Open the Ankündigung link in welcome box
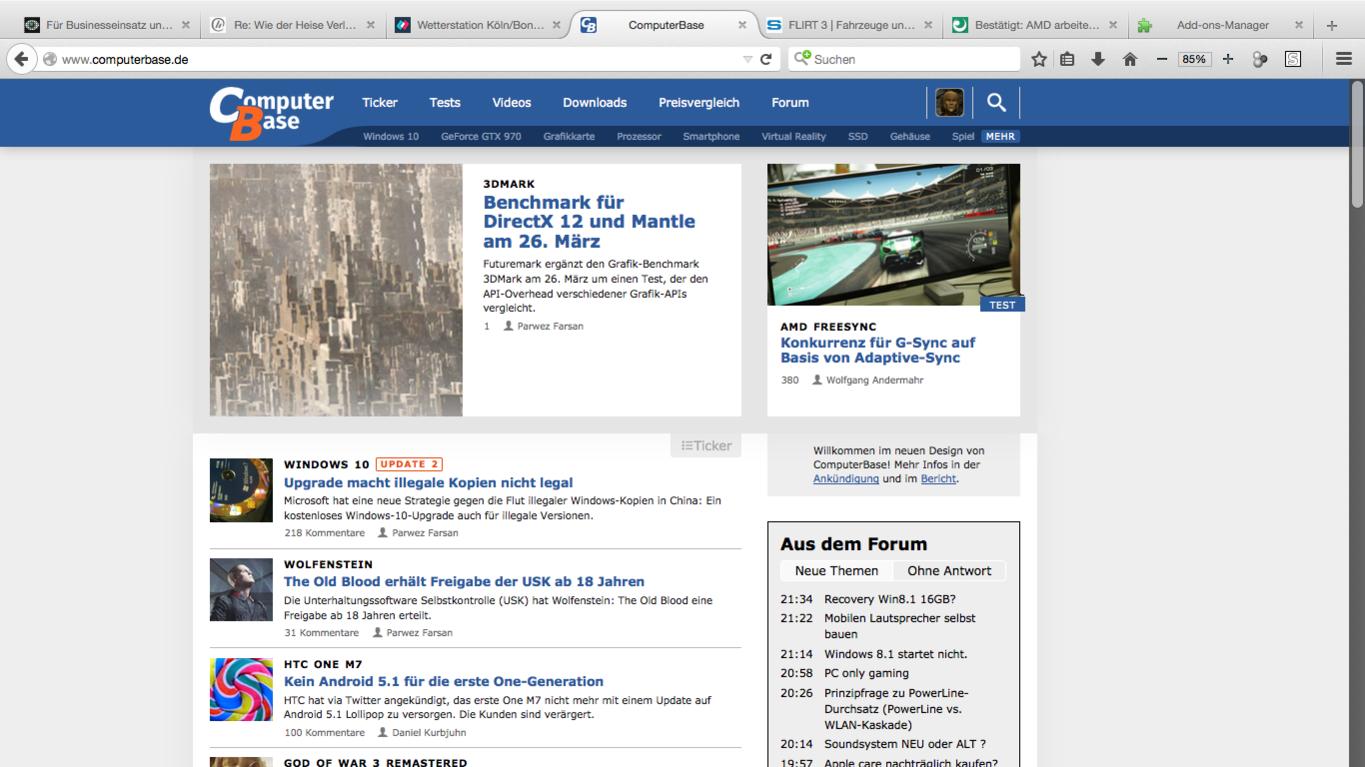The height and width of the screenshot is (767, 1365). point(846,479)
